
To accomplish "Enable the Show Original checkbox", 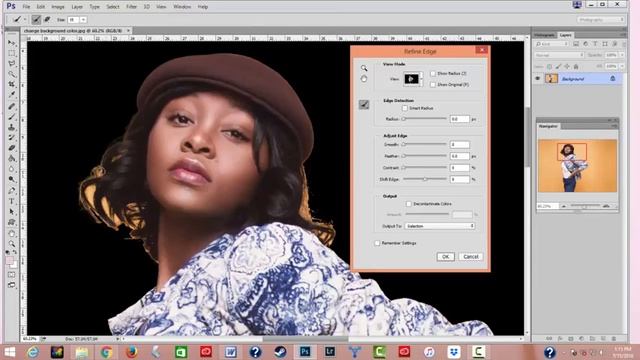I will pyautogui.click(x=433, y=84).
